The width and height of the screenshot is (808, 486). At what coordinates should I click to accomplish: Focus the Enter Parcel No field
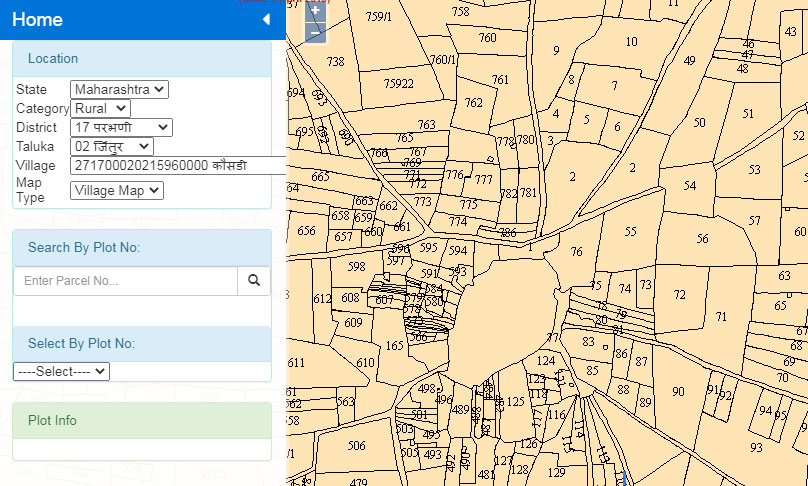click(125, 281)
